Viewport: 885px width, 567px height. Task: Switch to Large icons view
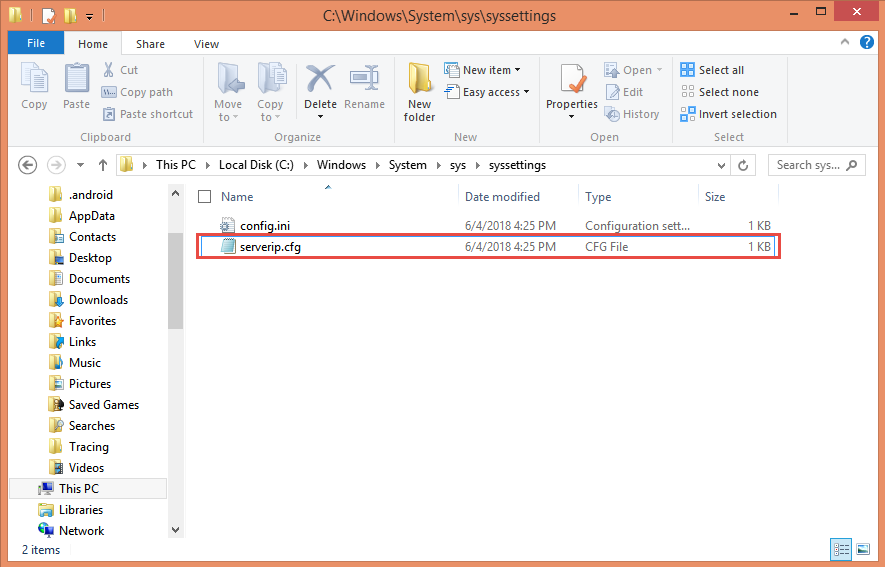[x=863, y=549]
